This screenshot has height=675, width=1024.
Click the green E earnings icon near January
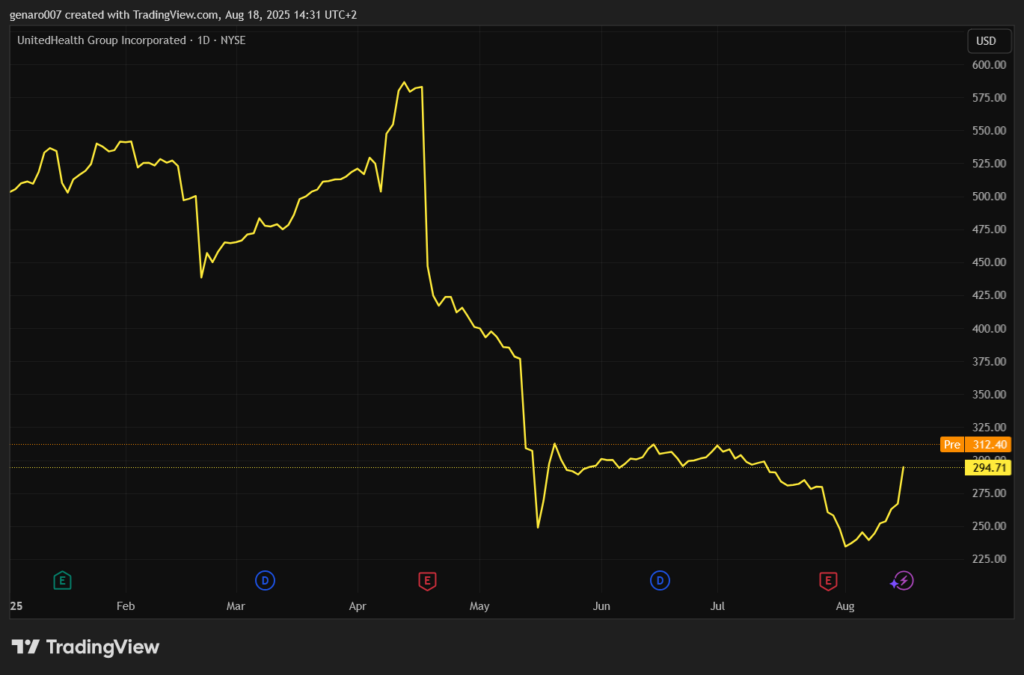coord(62,580)
